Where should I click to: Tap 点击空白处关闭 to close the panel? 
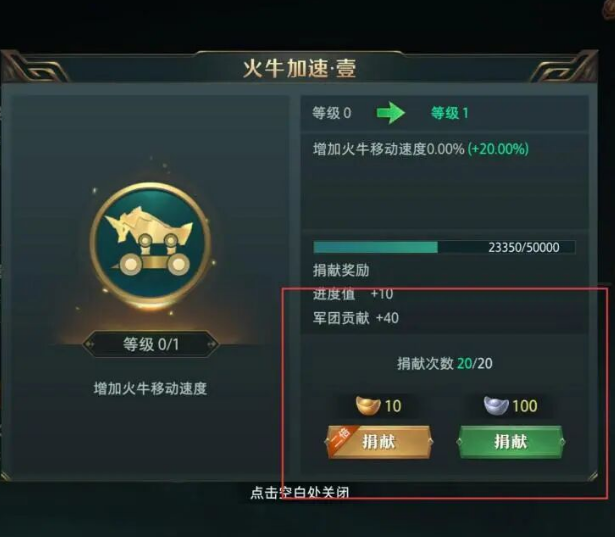coord(300,492)
